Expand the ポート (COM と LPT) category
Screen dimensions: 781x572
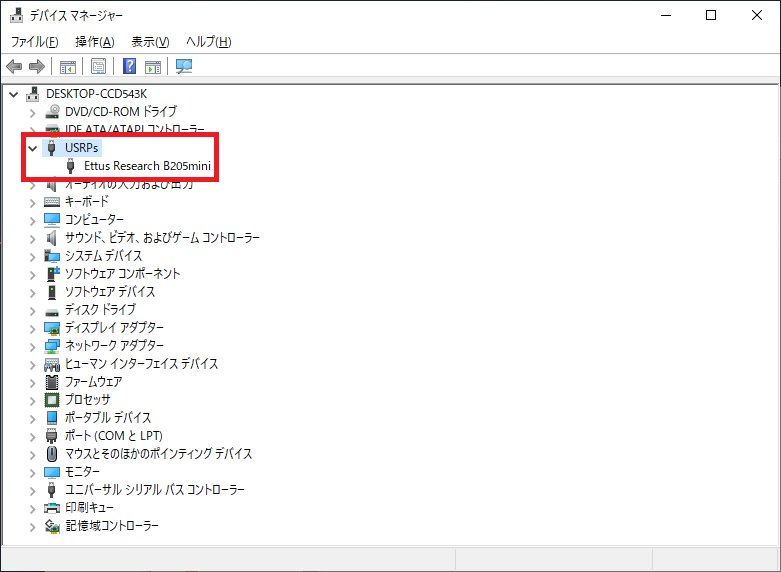pyautogui.click(x=33, y=436)
